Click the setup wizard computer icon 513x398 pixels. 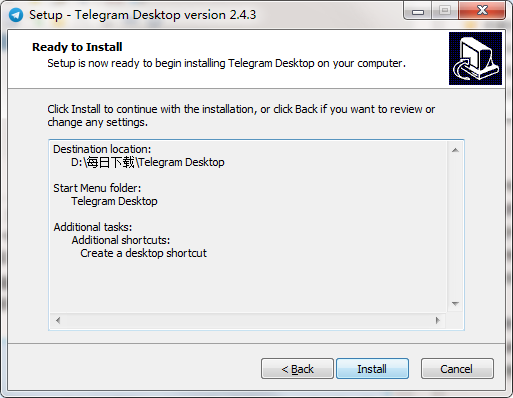coord(475,58)
